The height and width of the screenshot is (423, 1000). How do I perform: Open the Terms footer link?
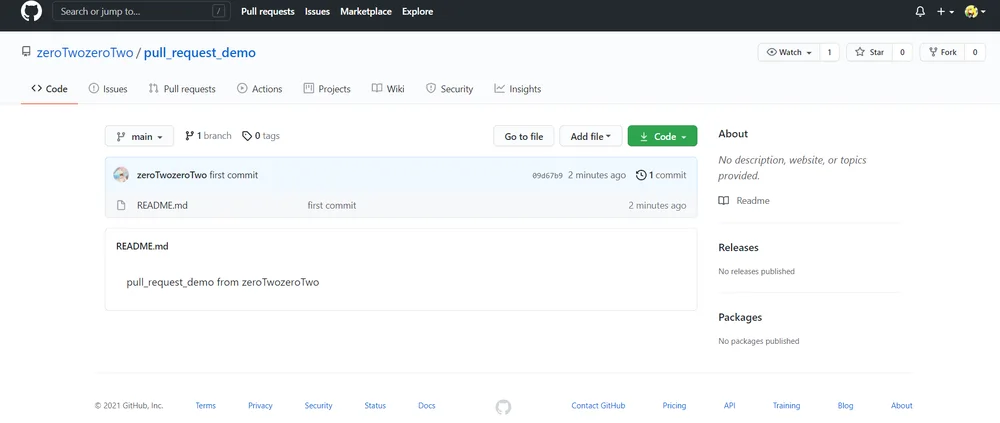pyautogui.click(x=205, y=406)
